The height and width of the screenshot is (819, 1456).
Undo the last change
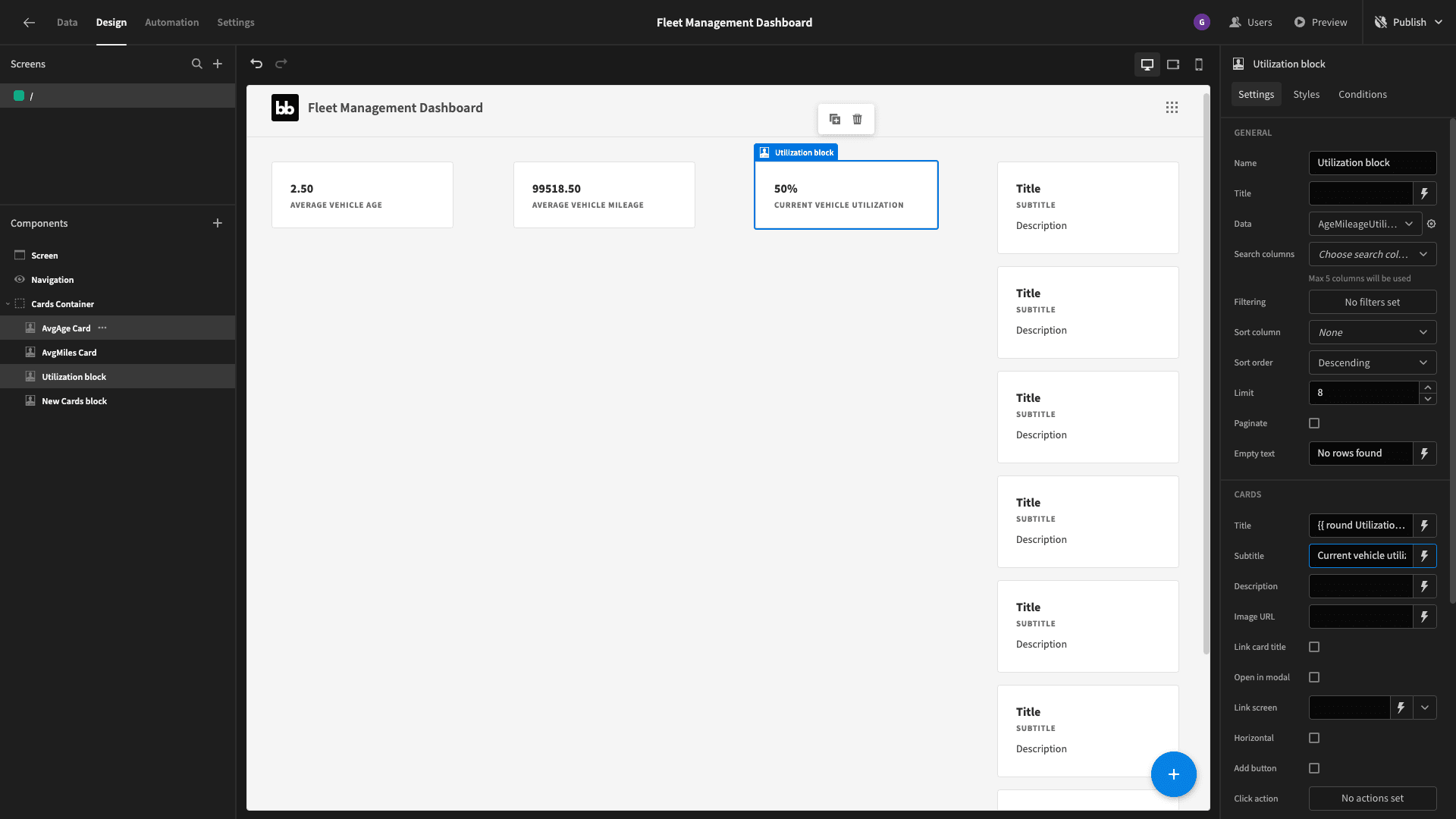coord(256,64)
